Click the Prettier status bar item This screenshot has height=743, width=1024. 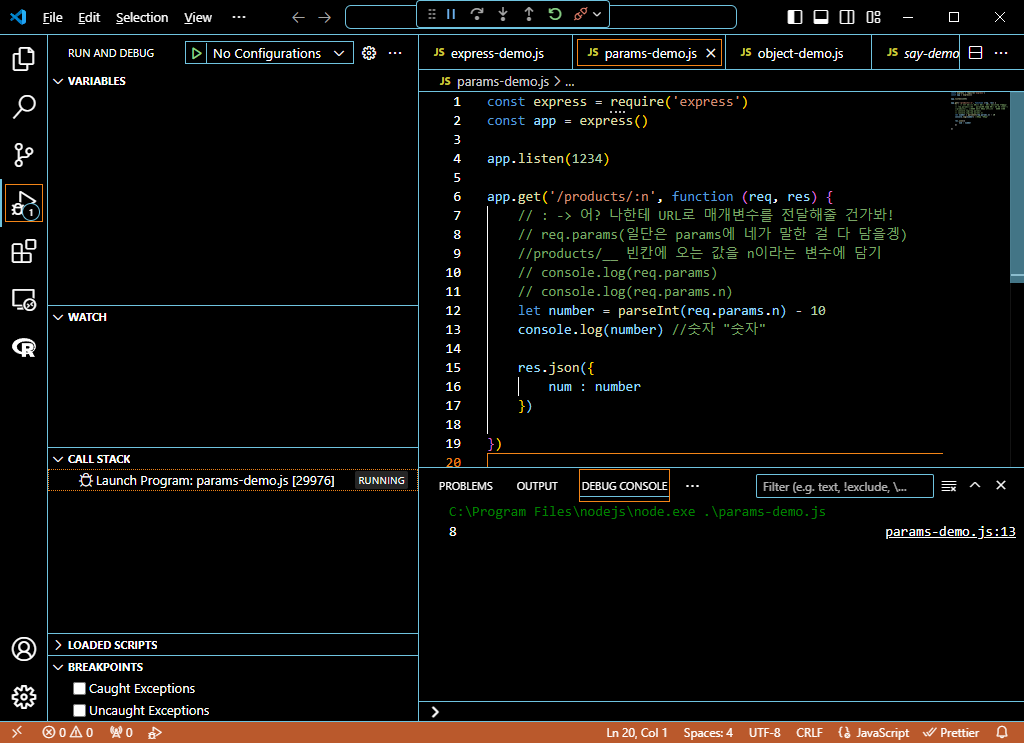point(950,733)
